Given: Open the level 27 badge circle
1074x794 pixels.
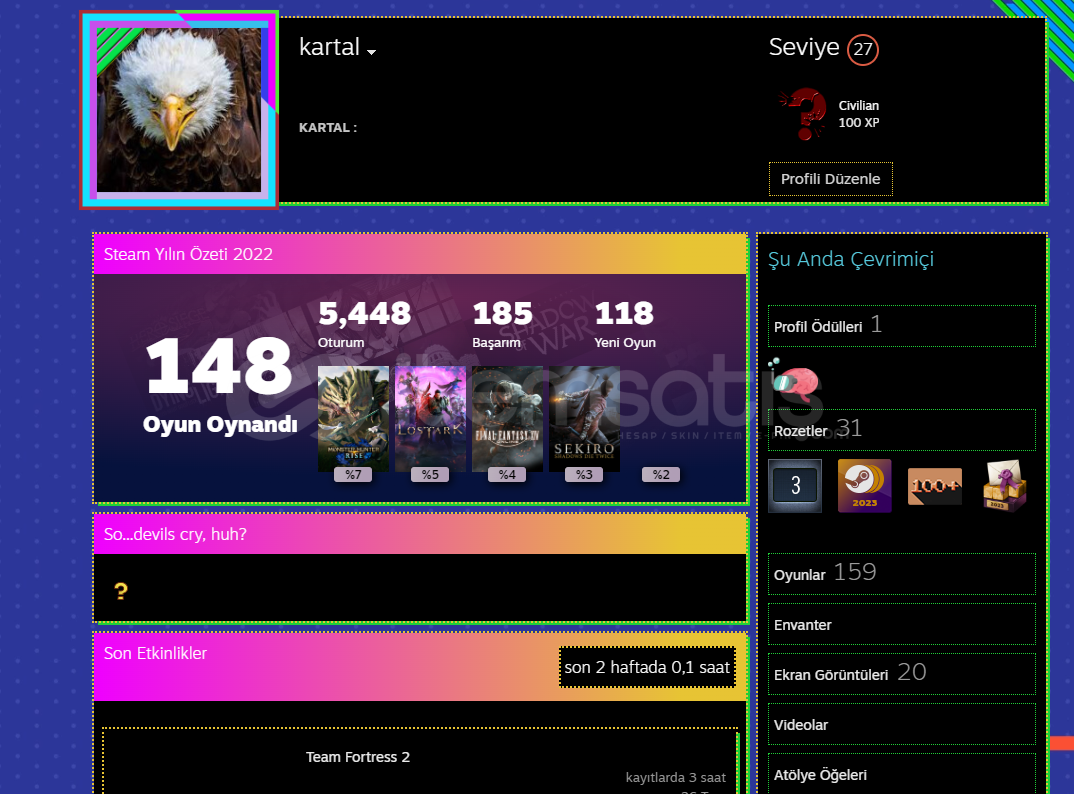Looking at the screenshot, I should coord(862,49).
